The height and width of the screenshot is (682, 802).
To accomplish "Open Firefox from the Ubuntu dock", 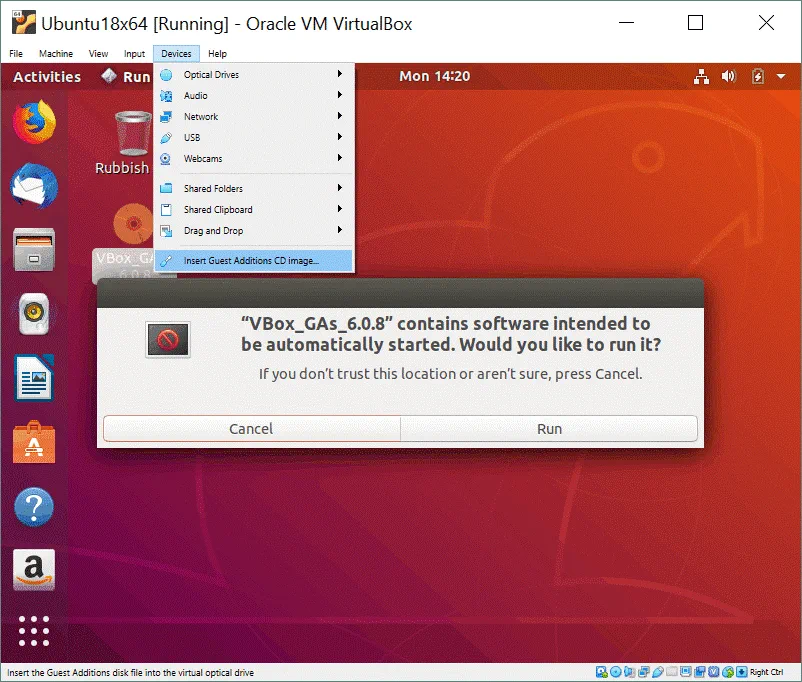I will pos(34,123).
